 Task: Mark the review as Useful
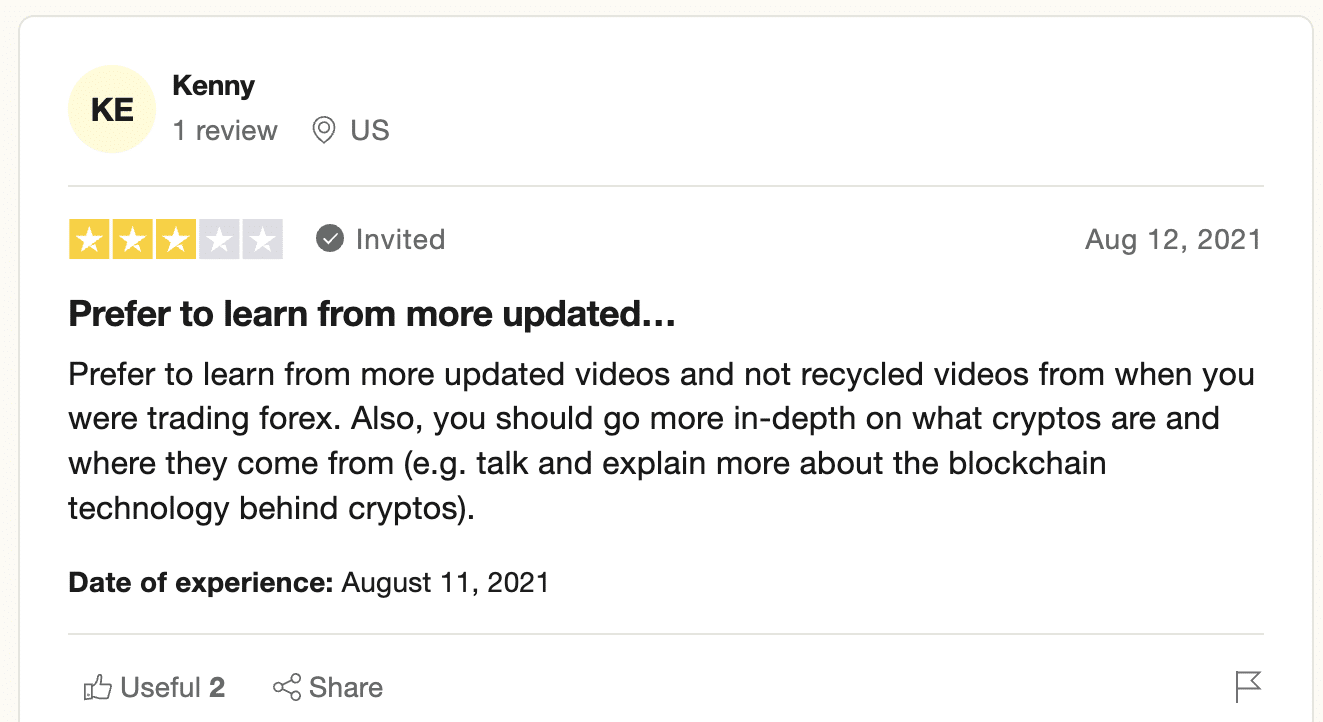(154, 688)
